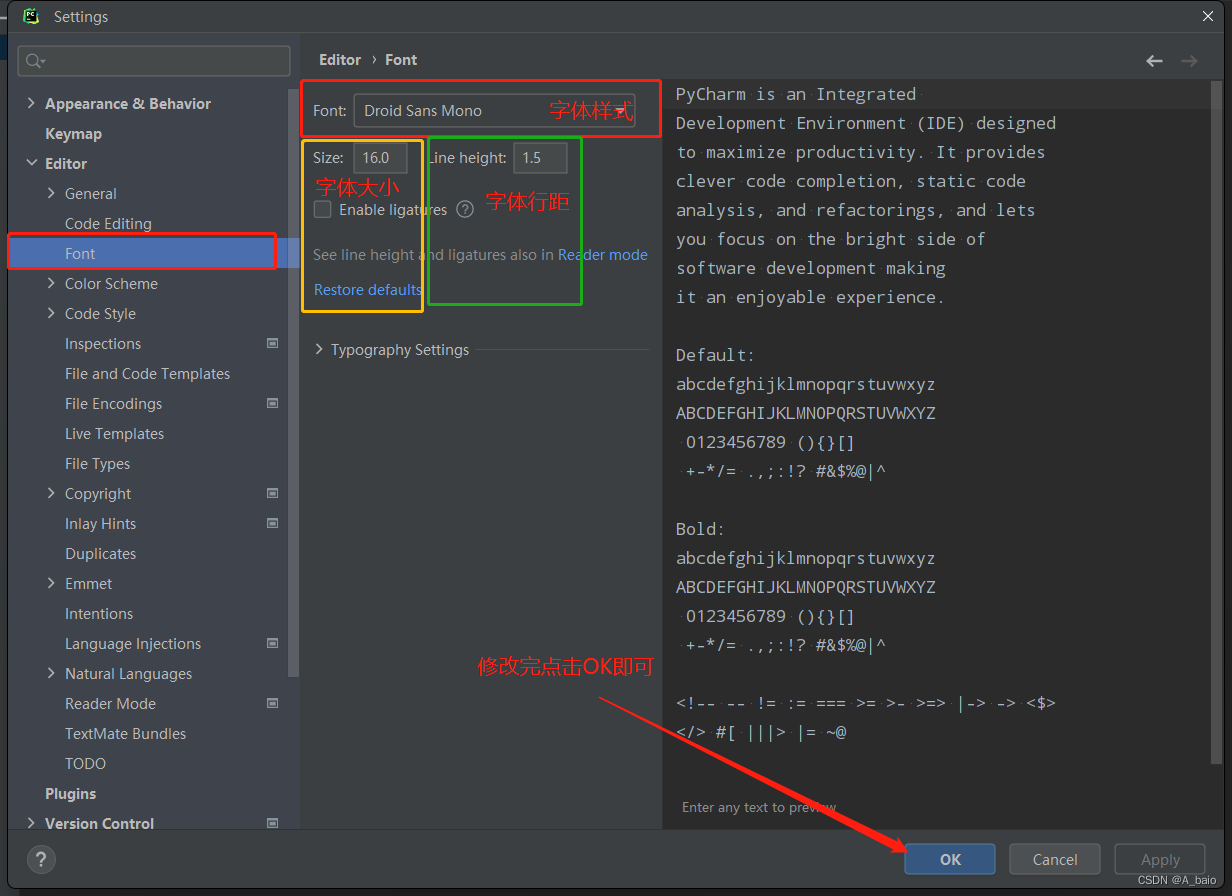The image size is (1232, 896).
Task: Follow the Reader mode link
Action: (x=603, y=255)
